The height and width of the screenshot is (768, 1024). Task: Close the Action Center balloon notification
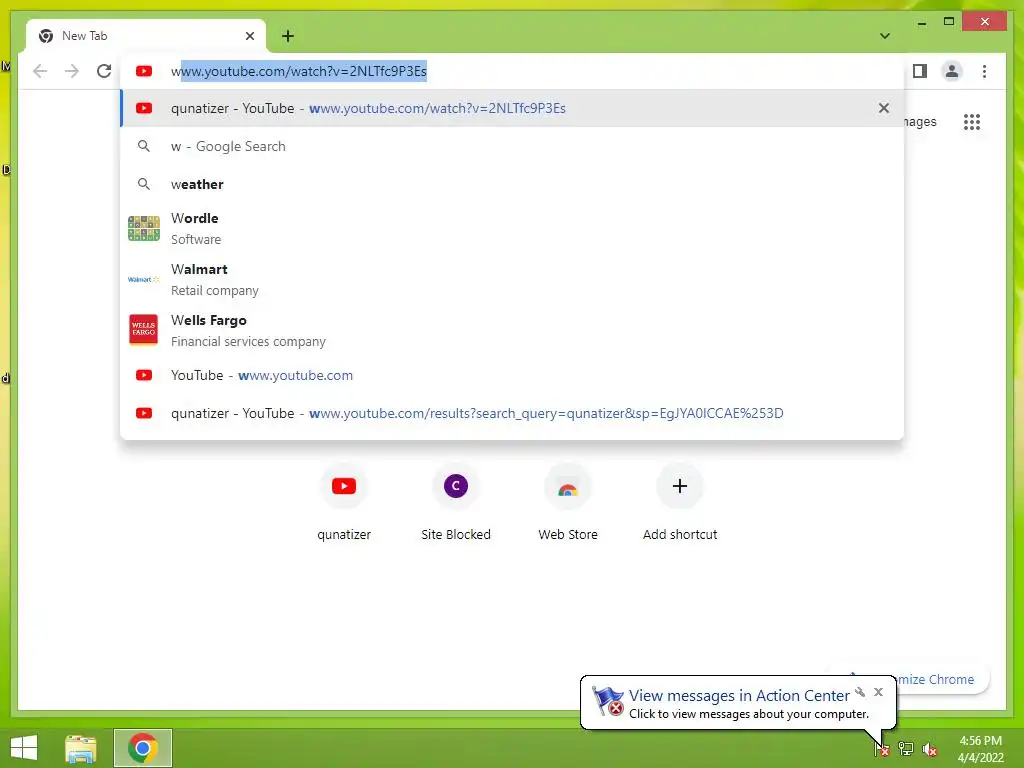(878, 692)
